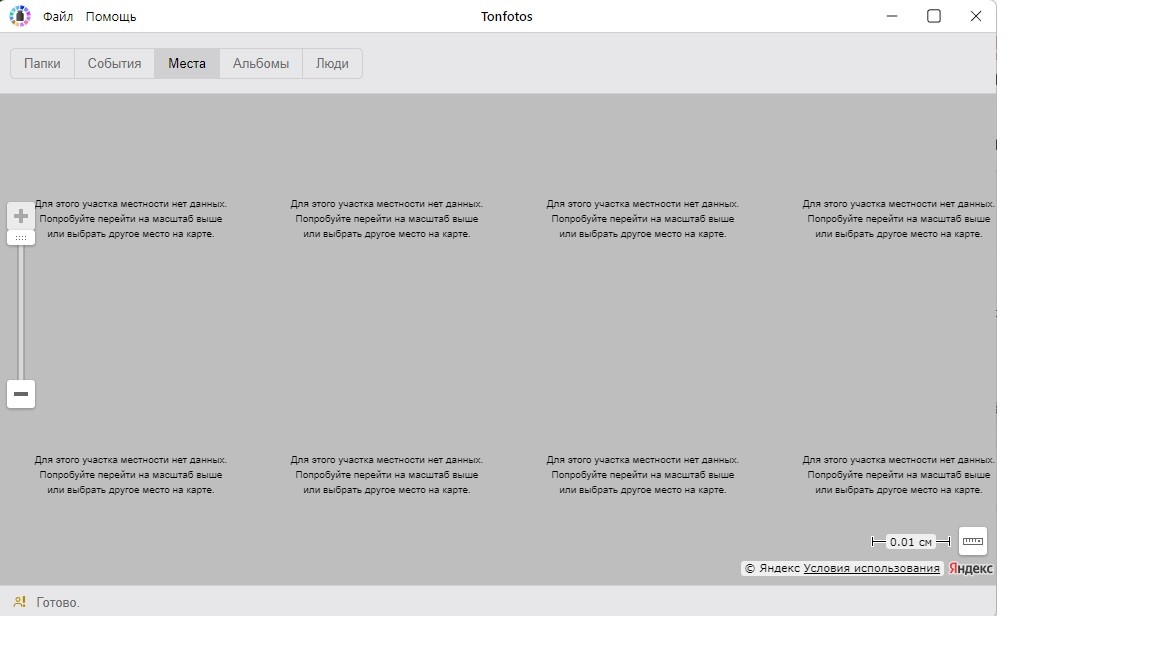Switch to the События tab
The image size is (1152, 648).
point(114,63)
